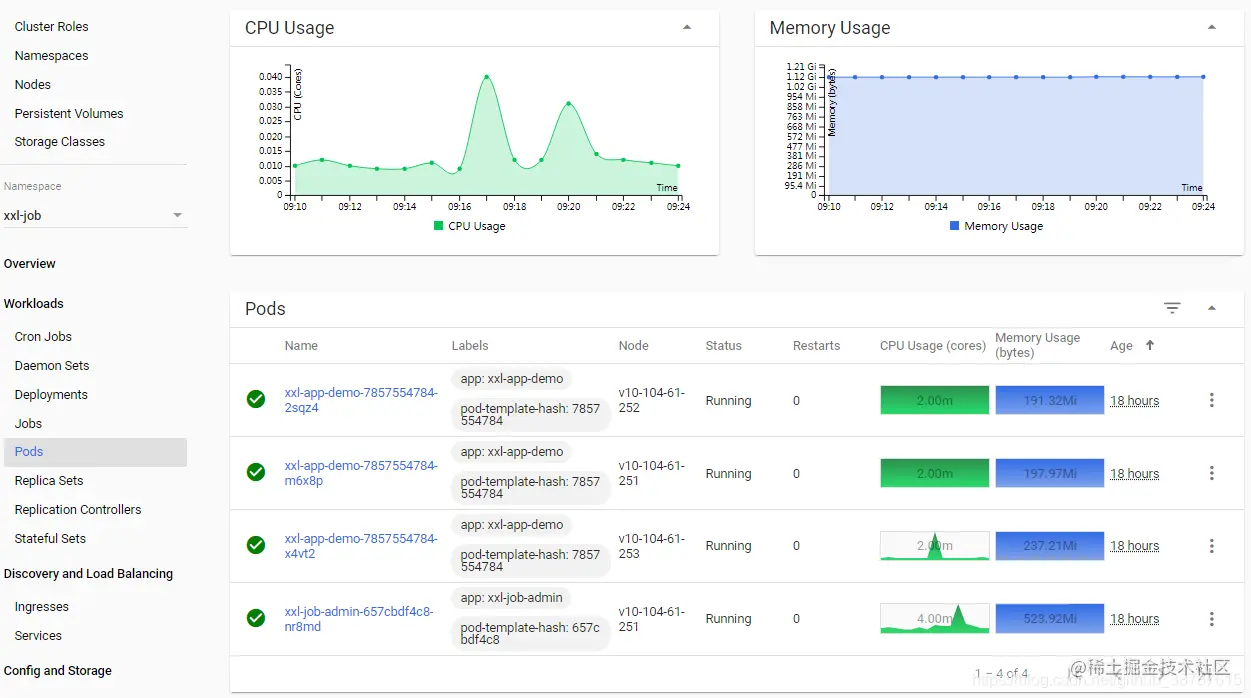
Task: Click green status check of 2sqz4 pod
Action: coord(256,399)
